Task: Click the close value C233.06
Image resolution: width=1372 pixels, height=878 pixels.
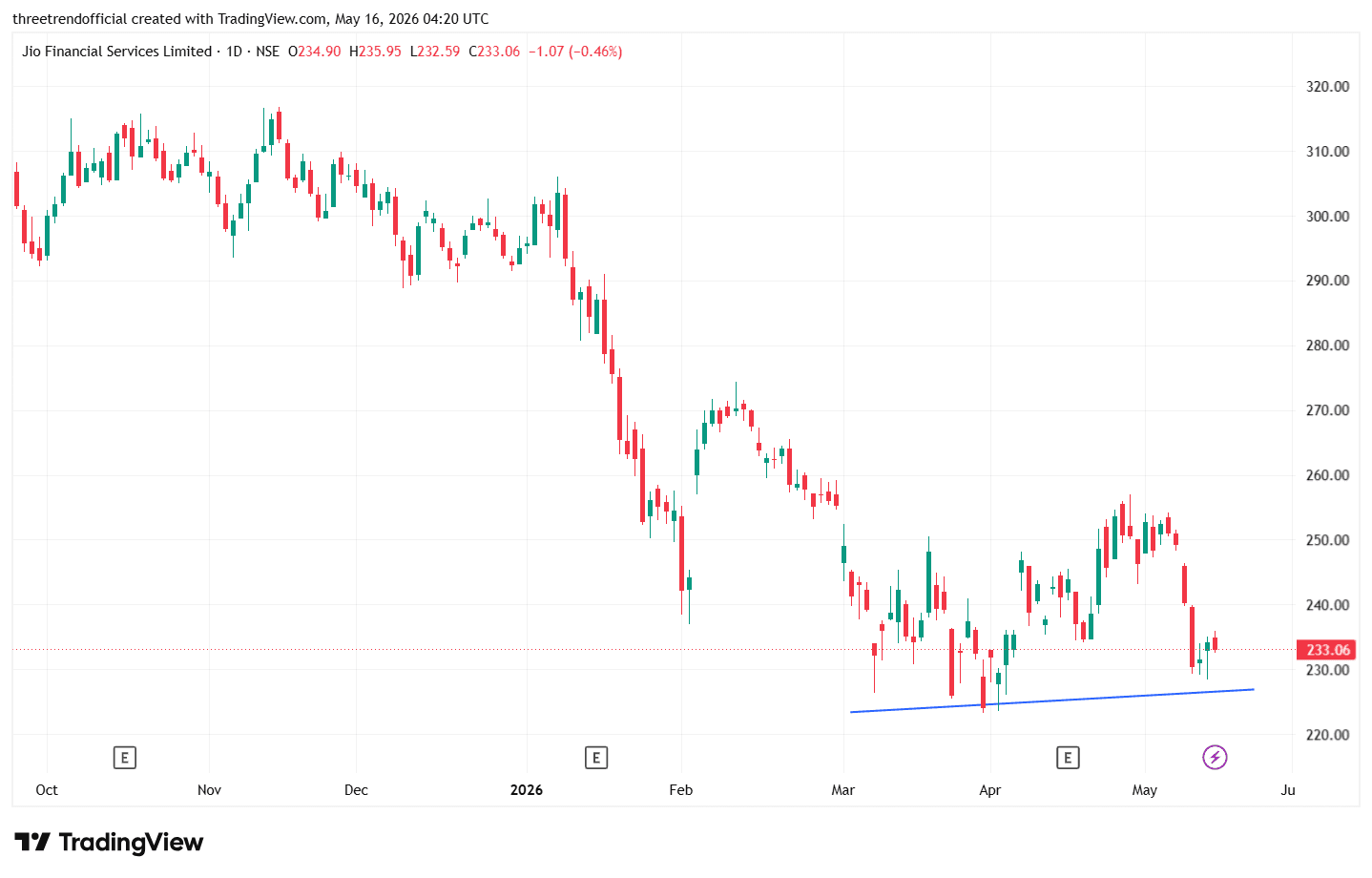Action: point(494,52)
